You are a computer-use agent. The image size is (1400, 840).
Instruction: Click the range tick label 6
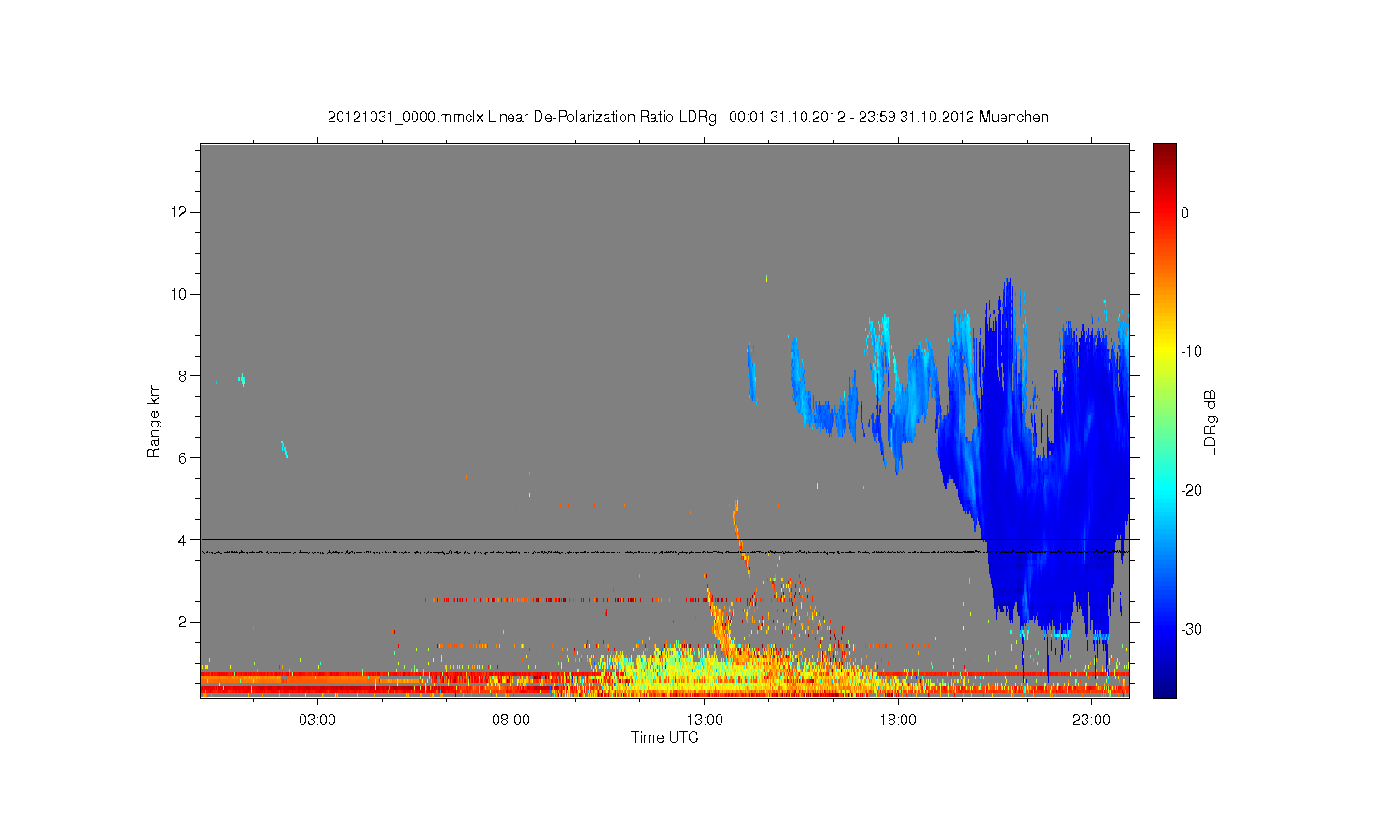coord(184,458)
